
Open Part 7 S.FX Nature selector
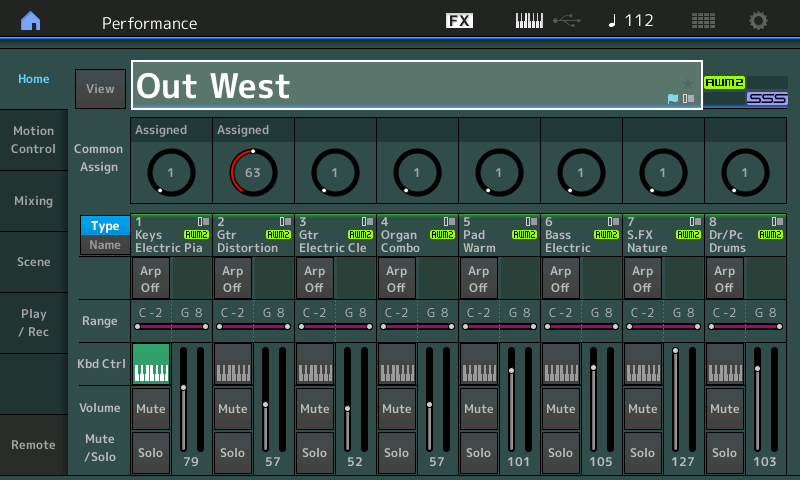tap(663, 235)
